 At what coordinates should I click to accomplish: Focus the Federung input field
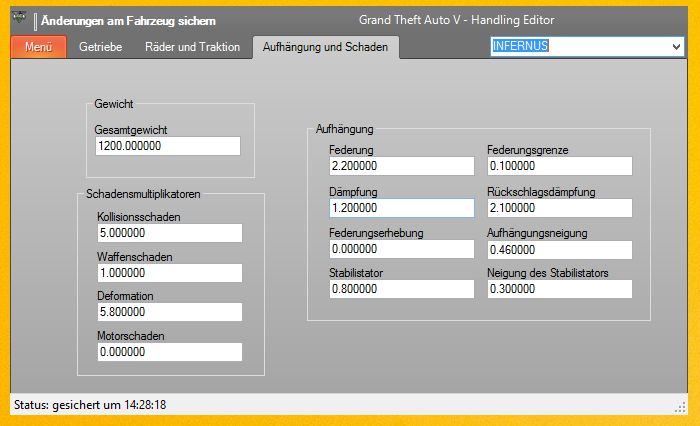[x=400, y=167]
